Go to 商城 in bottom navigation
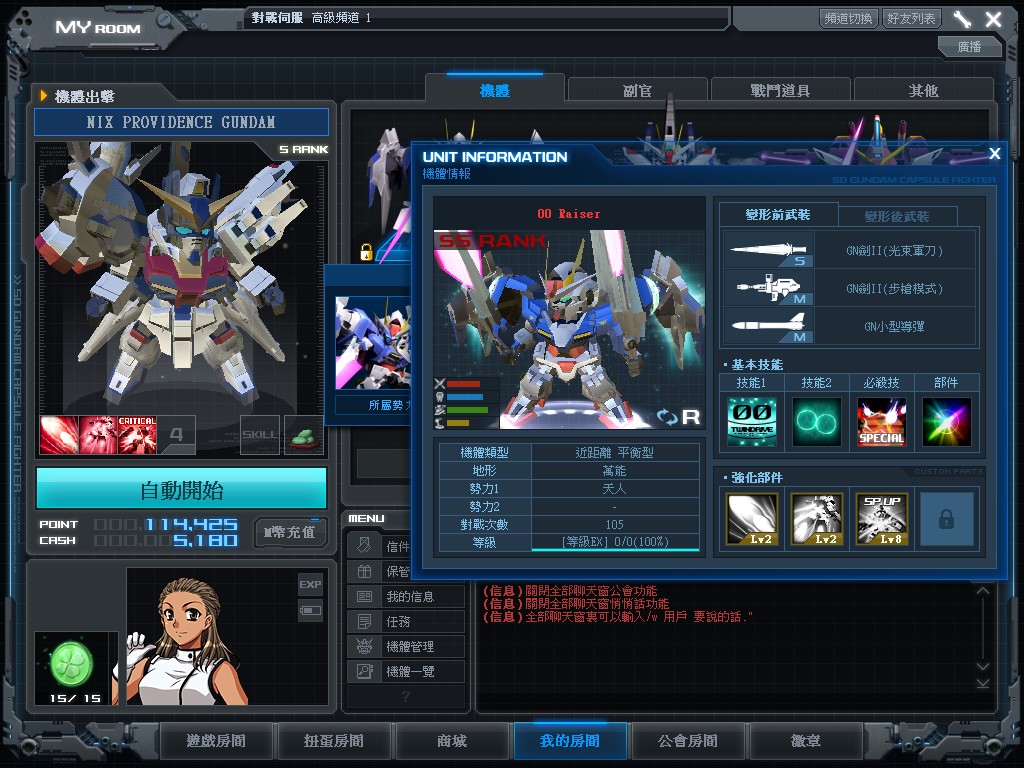The height and width of the screenshot is (768, 1024). (452, 741)
